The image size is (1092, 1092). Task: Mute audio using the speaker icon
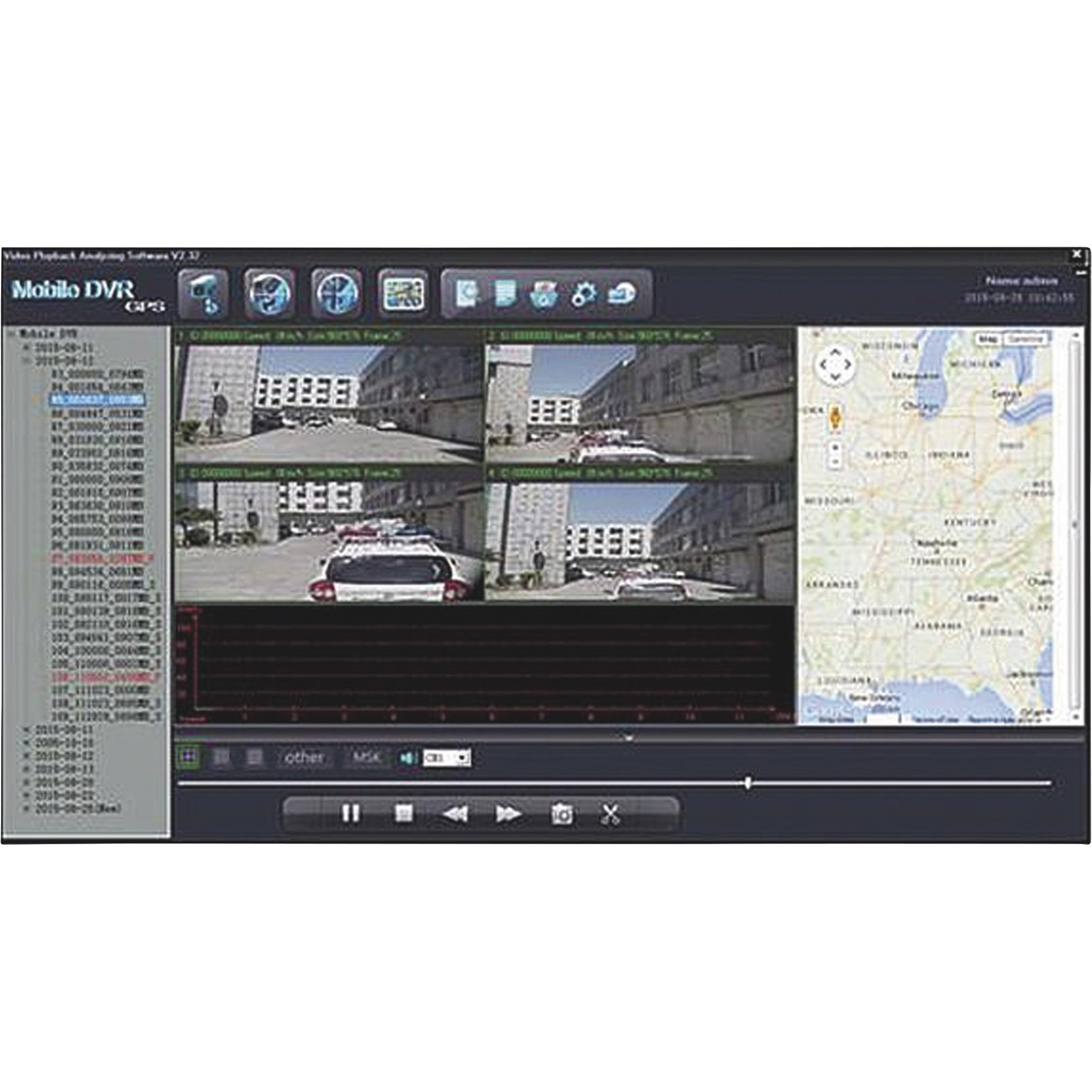408,755
